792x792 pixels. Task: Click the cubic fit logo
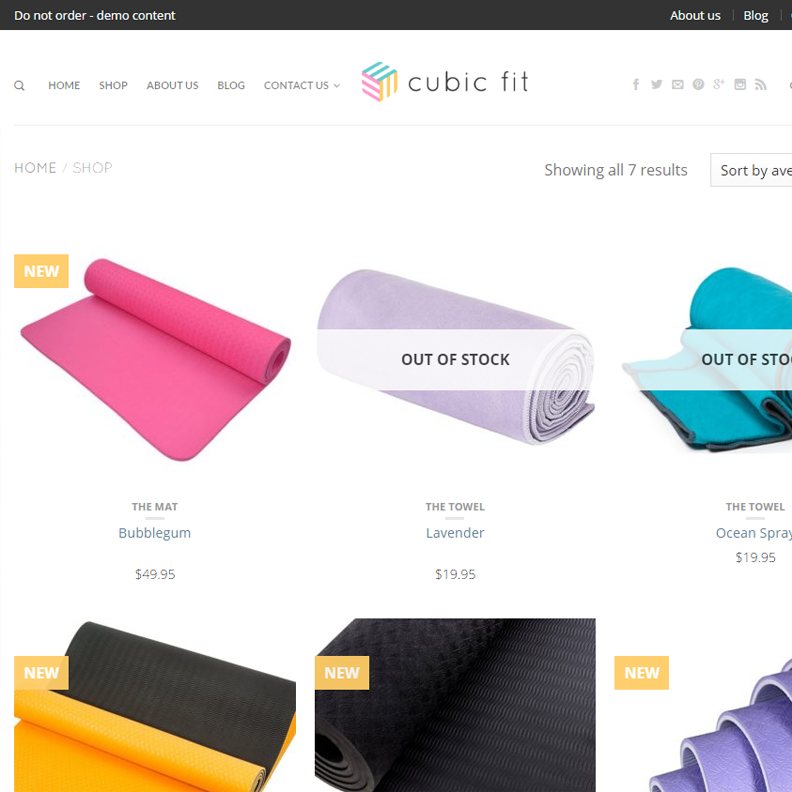pos(445,82)
